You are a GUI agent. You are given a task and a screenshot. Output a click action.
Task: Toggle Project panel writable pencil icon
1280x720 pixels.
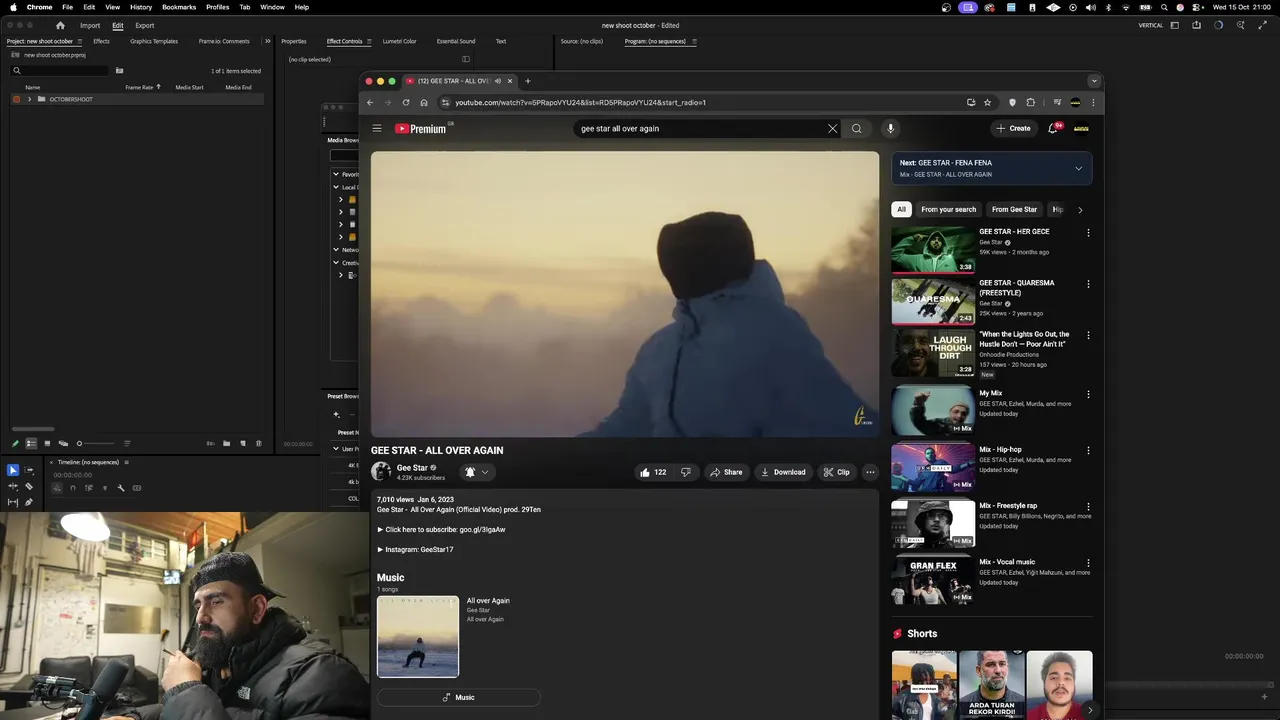point(15,443)
